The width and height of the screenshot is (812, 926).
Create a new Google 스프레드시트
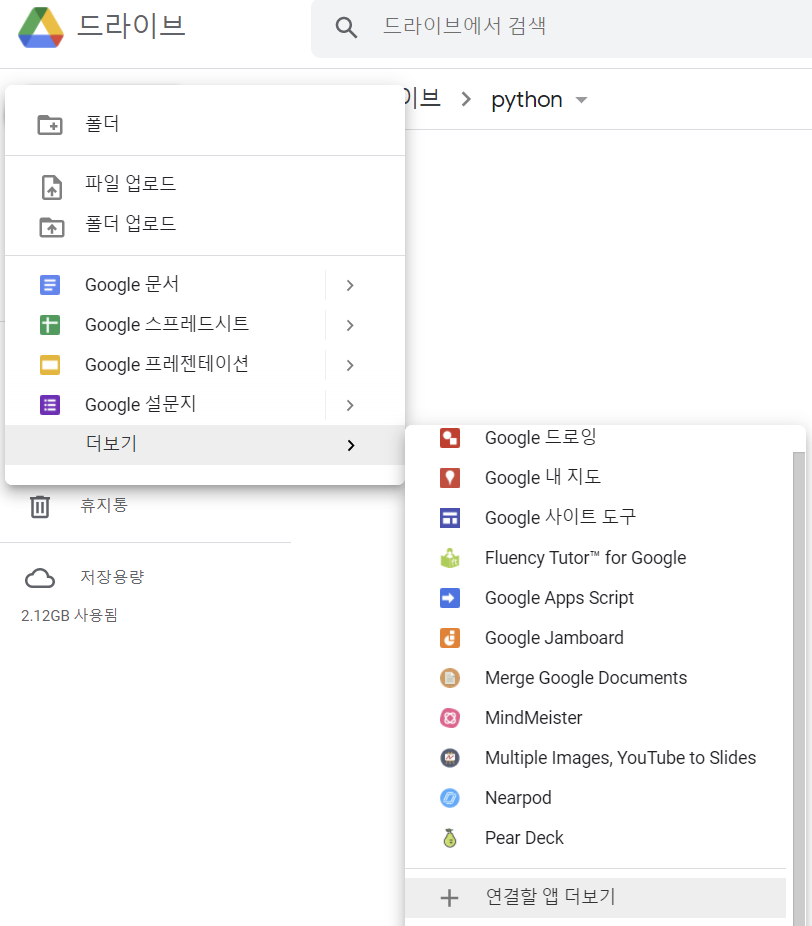coord(167,324)
